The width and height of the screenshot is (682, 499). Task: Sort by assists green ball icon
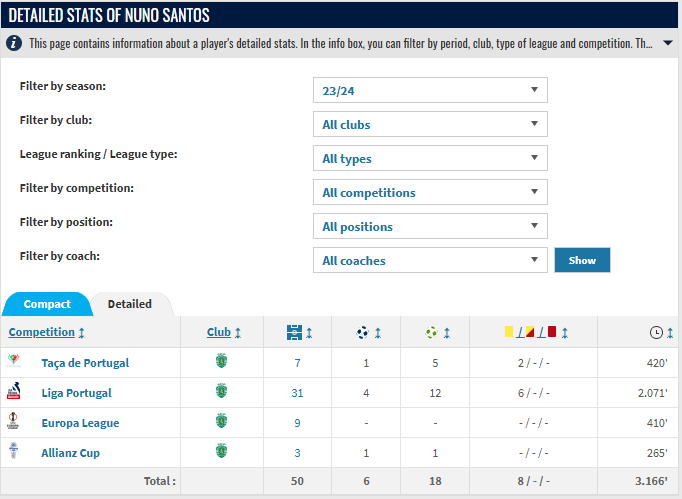point(431,332)
